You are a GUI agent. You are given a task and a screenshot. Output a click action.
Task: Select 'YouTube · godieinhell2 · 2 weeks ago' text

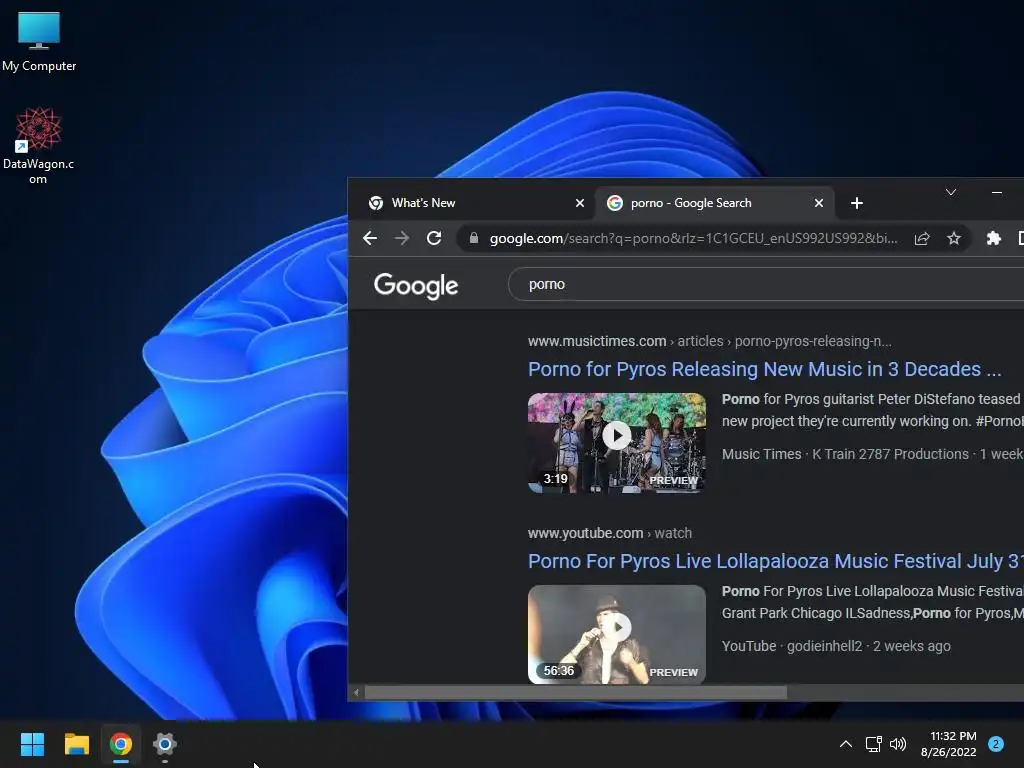tap(836, 646)
